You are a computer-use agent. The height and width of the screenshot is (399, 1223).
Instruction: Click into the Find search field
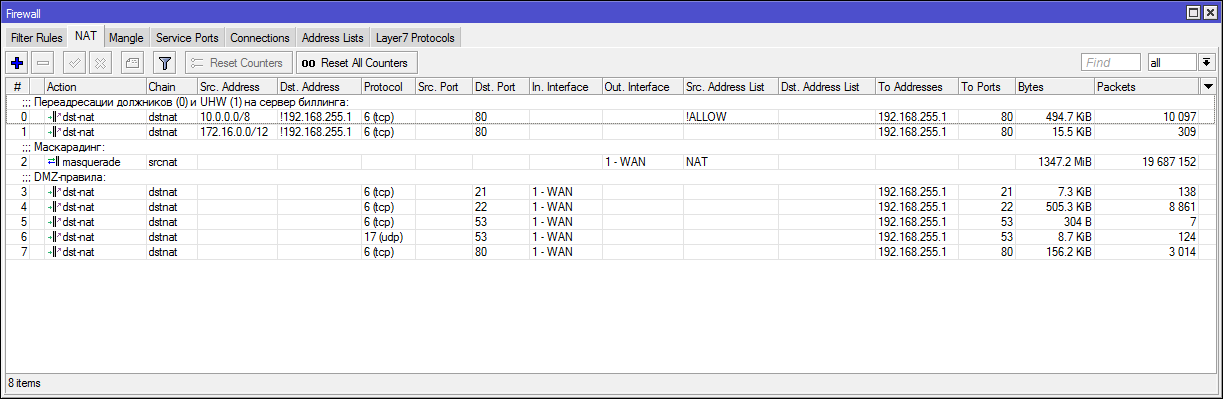pos(1111,62)
